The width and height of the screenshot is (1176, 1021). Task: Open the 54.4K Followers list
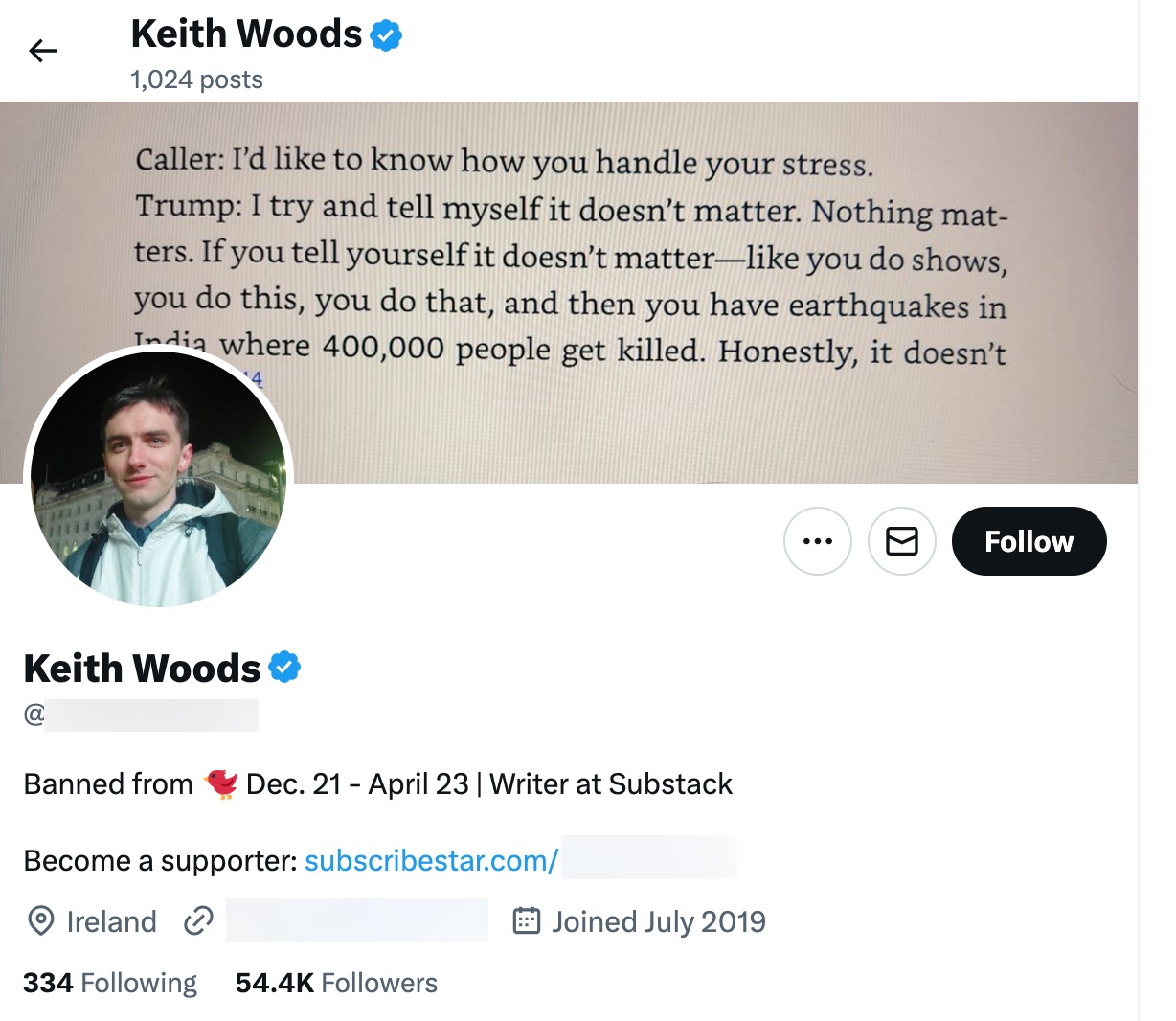coord(336,982)
